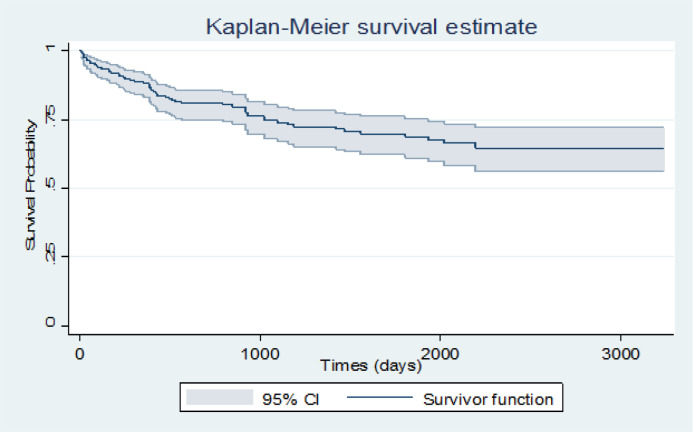
Task: Click the Survivor function legend line sample
Action: click(x=384, y=399)
